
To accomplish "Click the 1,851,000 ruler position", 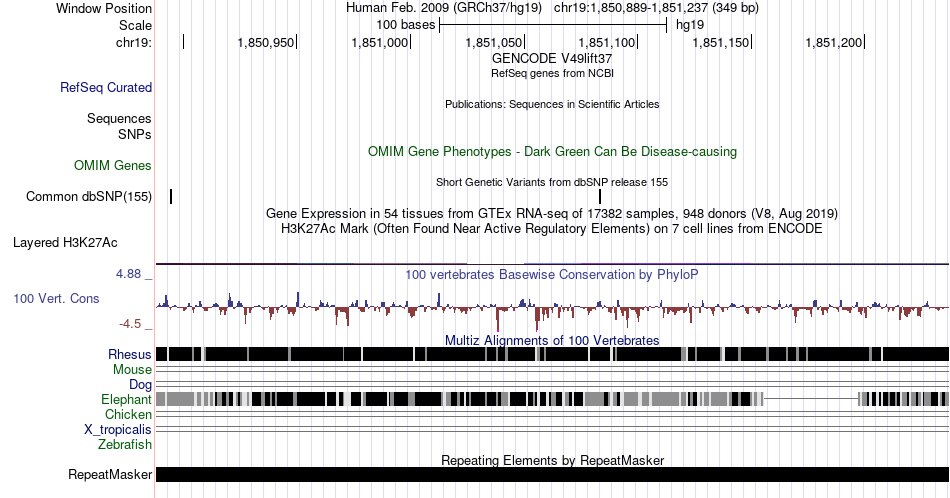I will click(x=379, y=42).
